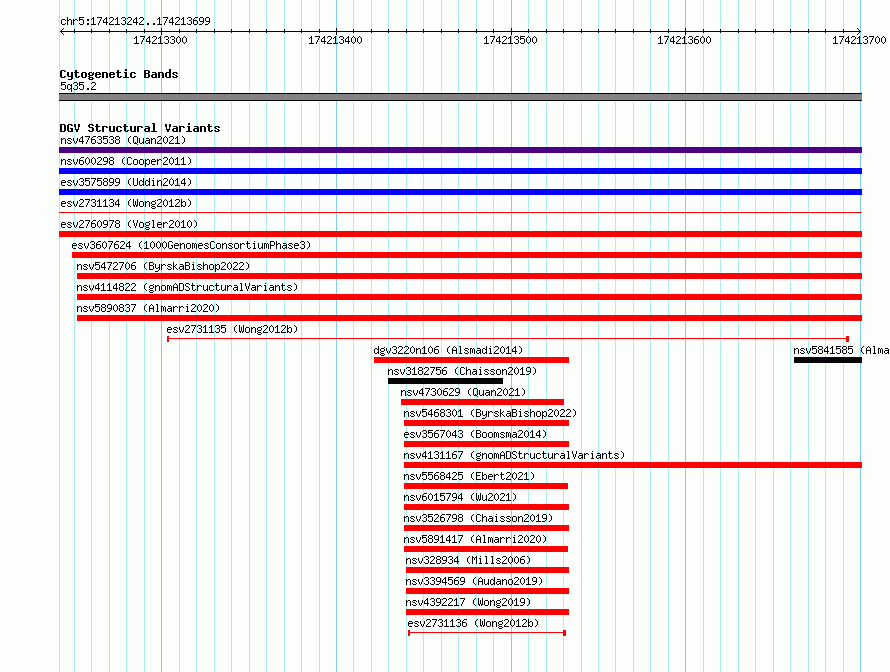
Task: Click the red esv3567043 variant bar
Action: click(486, 444)
